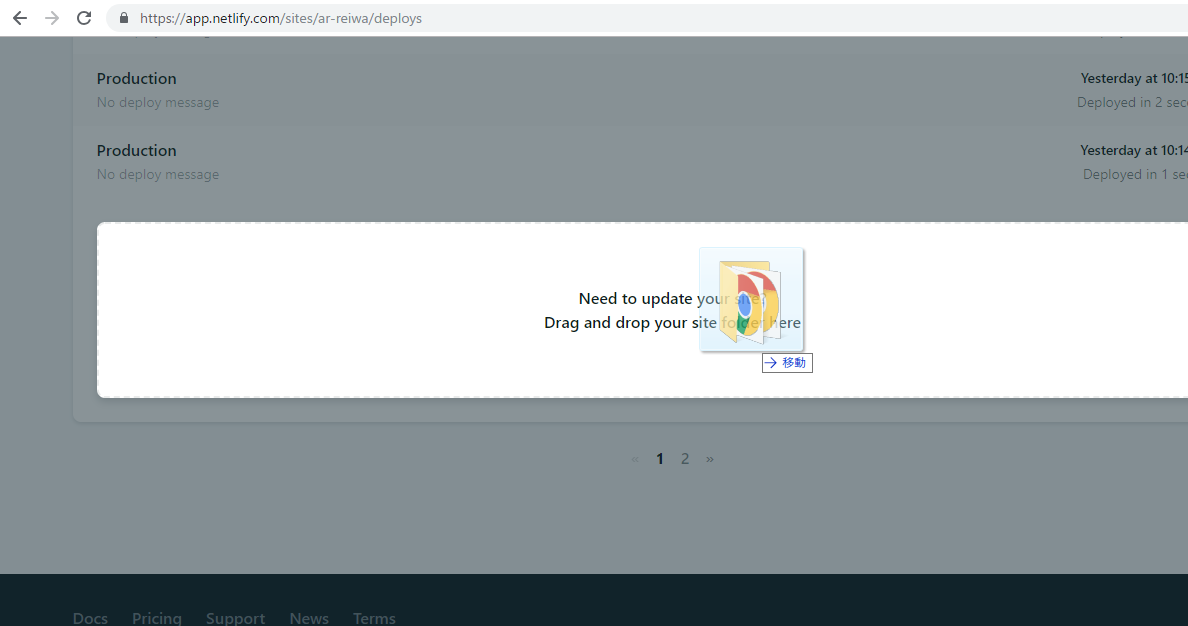Click the dragged Chrome folder thumbnail
This screenshot has height=626, width=1188.
pos(751,299)
